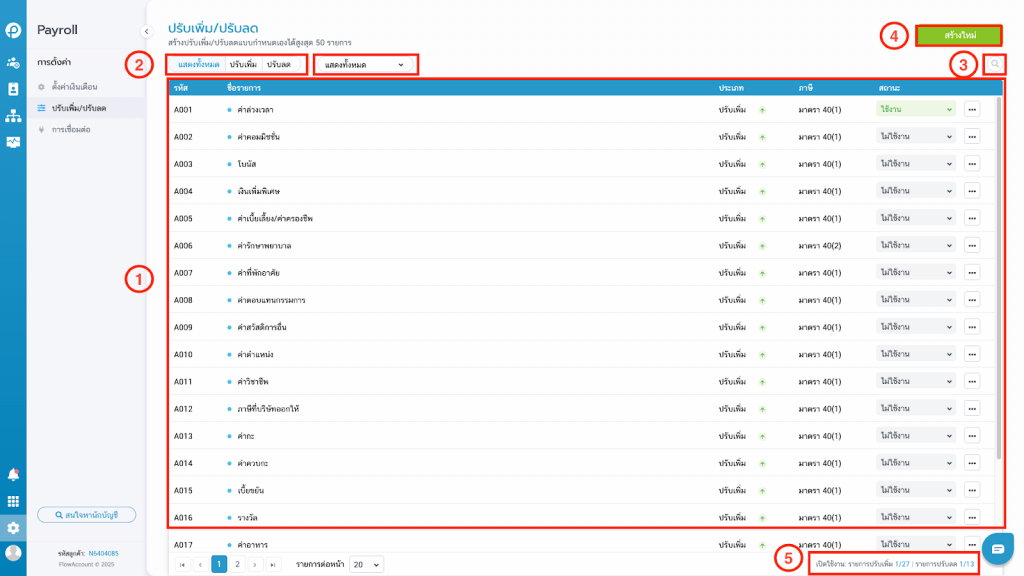Open the แสดงทั้งหมด dropdown filter
Viewport: 1024px width, 576px height.
tap(365, 65)
